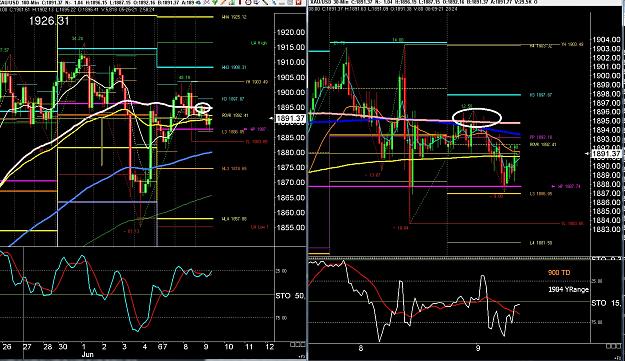Screen dimensions: 625x361
Task: Click 1860.00 on left chart price axis
Action: [x=291, y=212]
